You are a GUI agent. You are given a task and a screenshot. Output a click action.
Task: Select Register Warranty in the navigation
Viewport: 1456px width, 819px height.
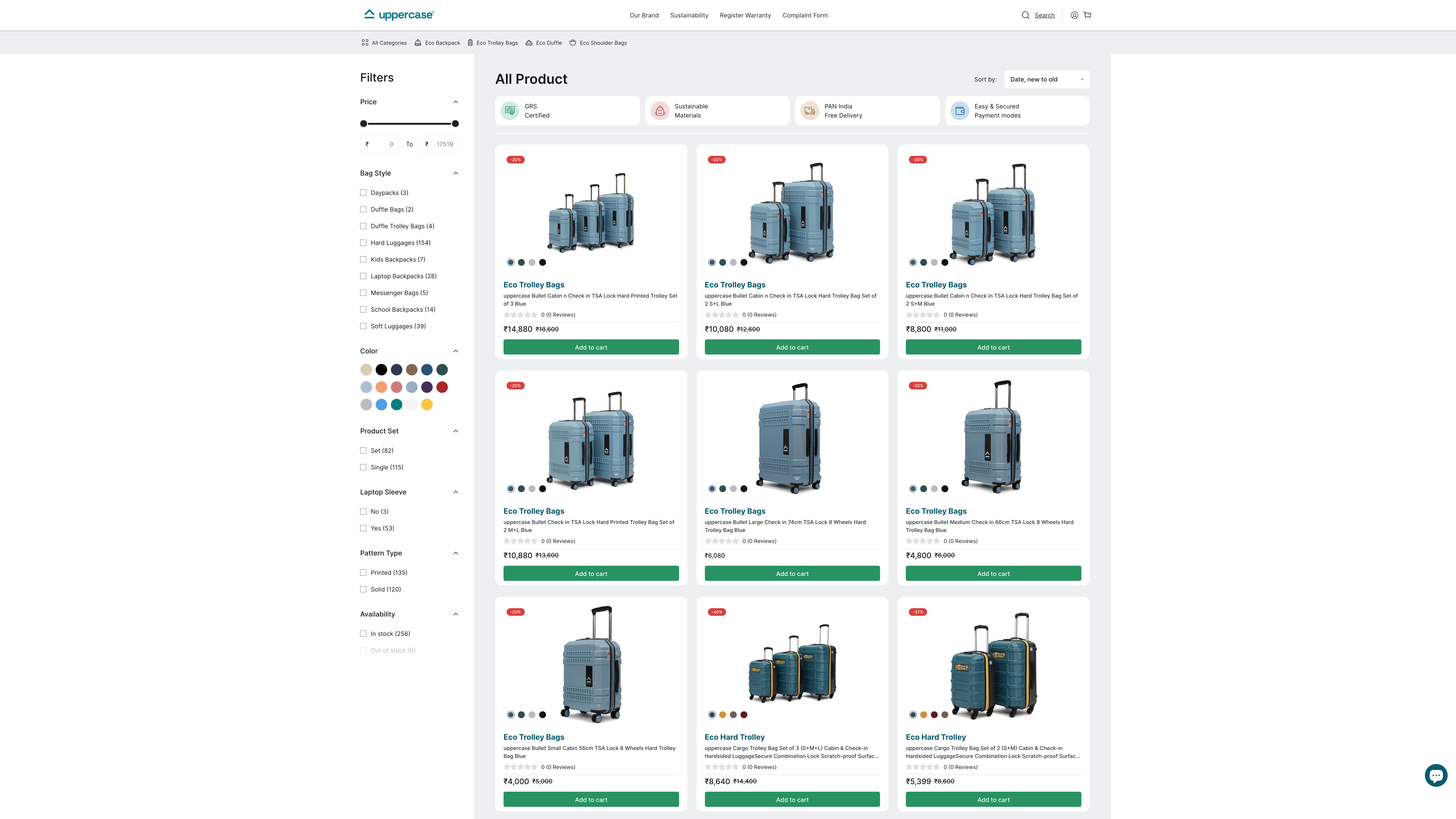[745, 15]
